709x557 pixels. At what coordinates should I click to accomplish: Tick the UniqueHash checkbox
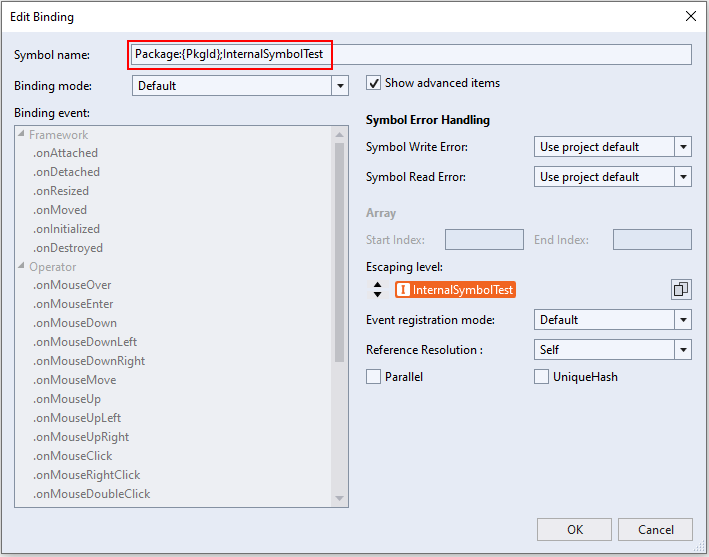click(x=542, y=377)
